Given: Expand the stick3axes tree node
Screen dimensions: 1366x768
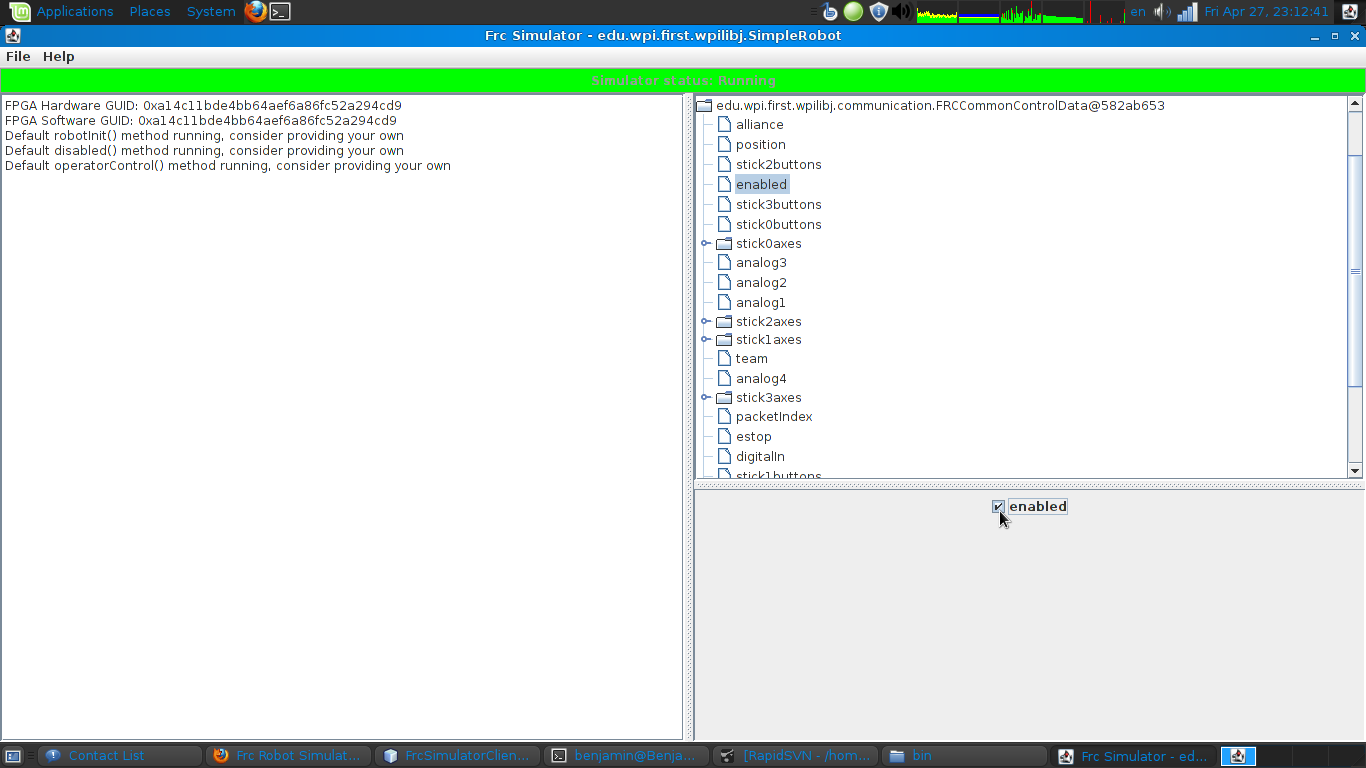Looking at the screenshot, I should click(705, 397).
